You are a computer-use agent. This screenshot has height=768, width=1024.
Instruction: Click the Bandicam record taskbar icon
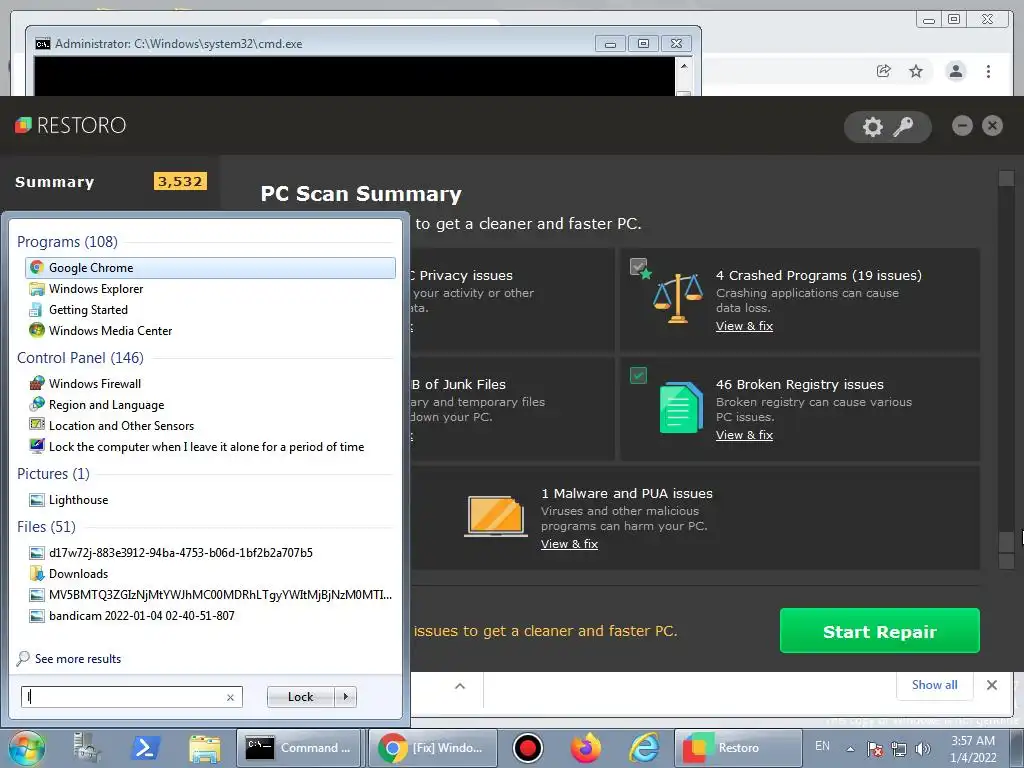pos(527,748)
